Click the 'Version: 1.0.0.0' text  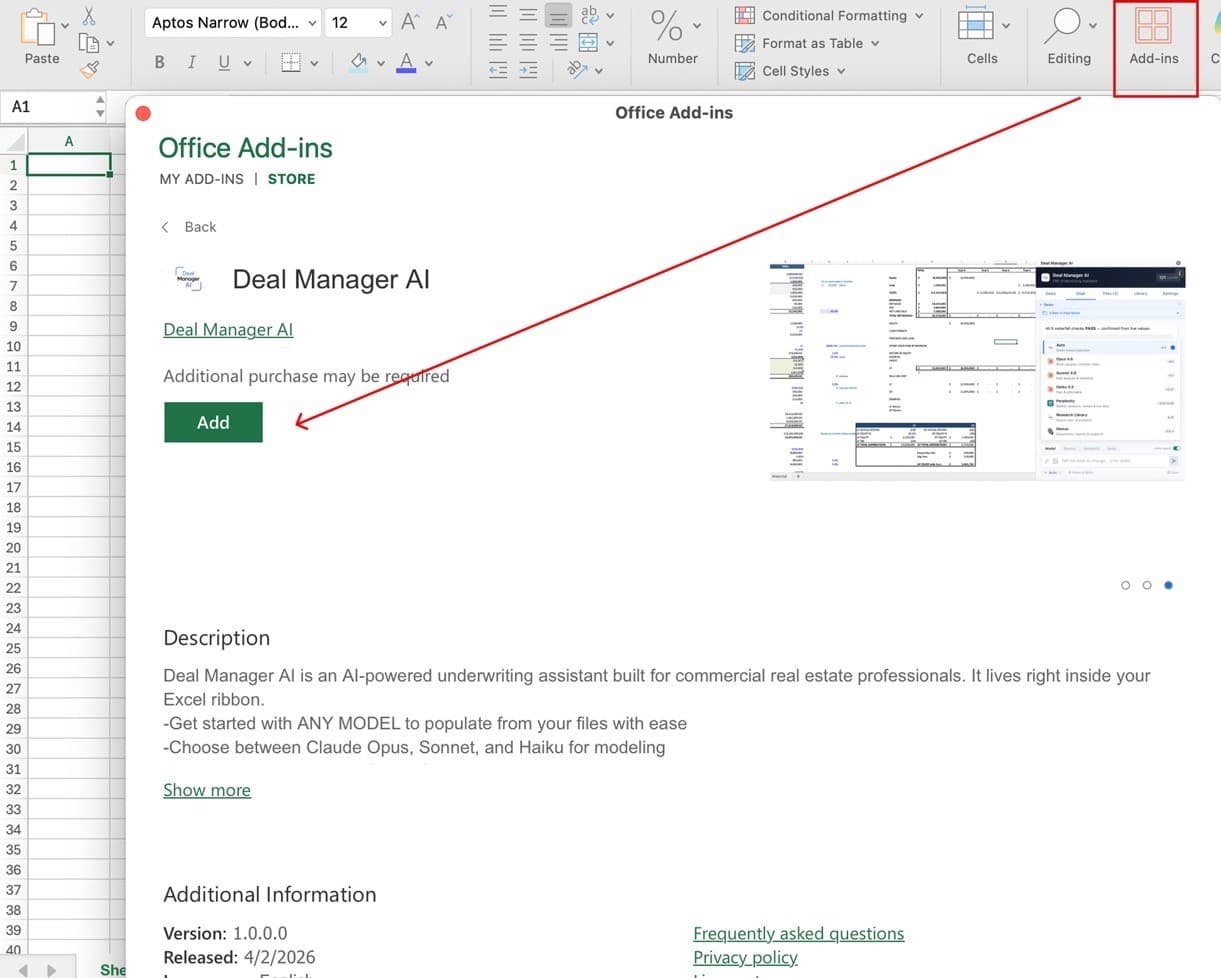(225, 933)
